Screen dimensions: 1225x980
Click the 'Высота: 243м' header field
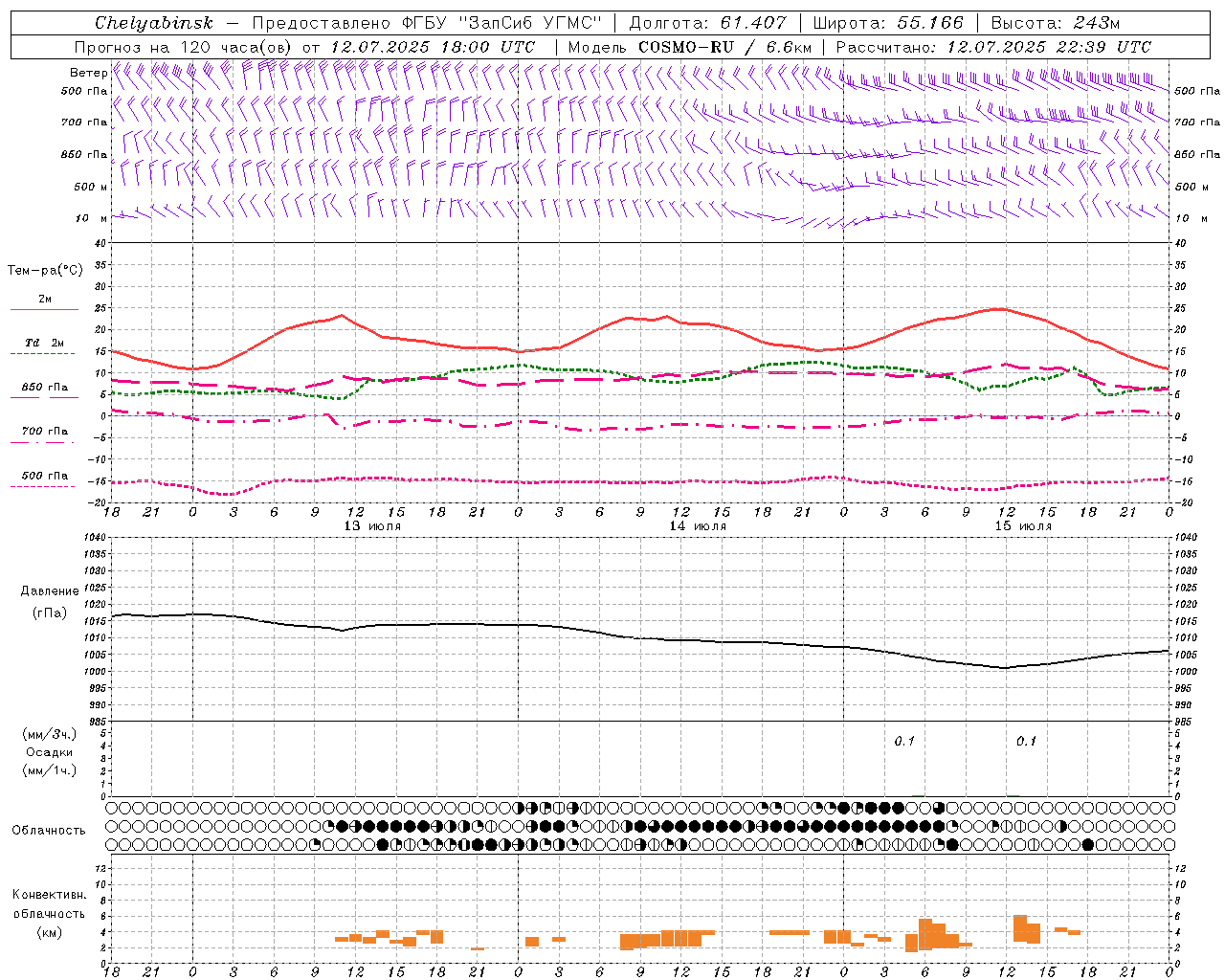click(x=1055, y=23)
